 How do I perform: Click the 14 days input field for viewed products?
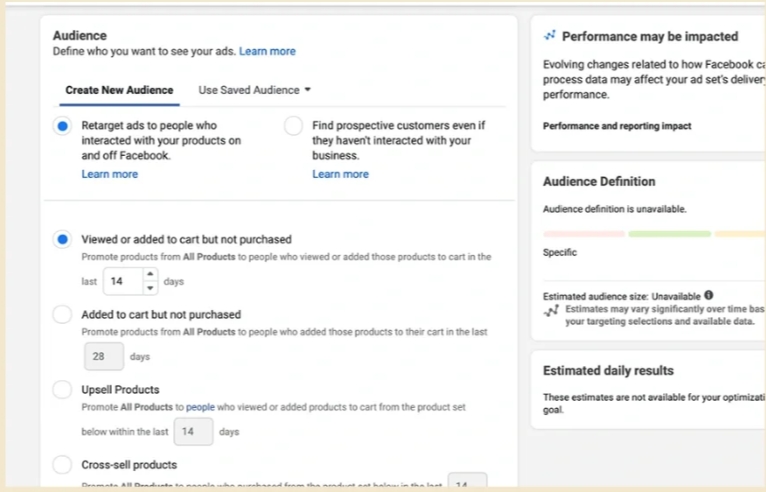click(124, 281)
